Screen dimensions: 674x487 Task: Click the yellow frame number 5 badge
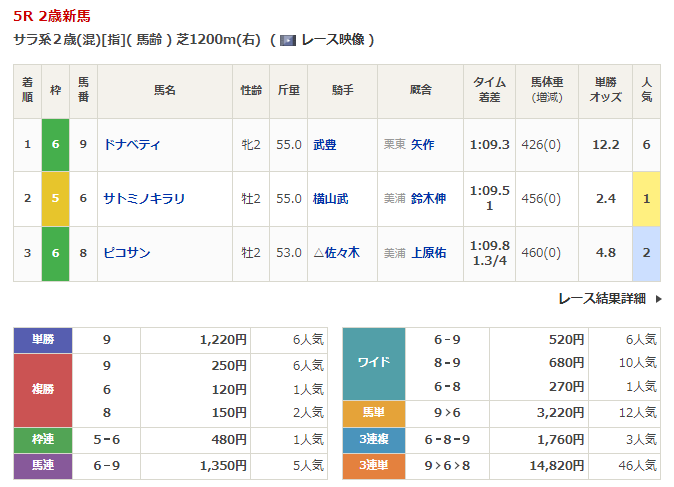coord(55,199)
